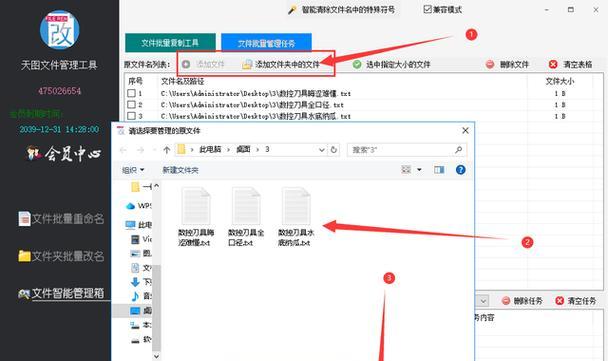Click the 清空任务 button
The height and width of the screenshot is (361, 608).
click(576, 301)
